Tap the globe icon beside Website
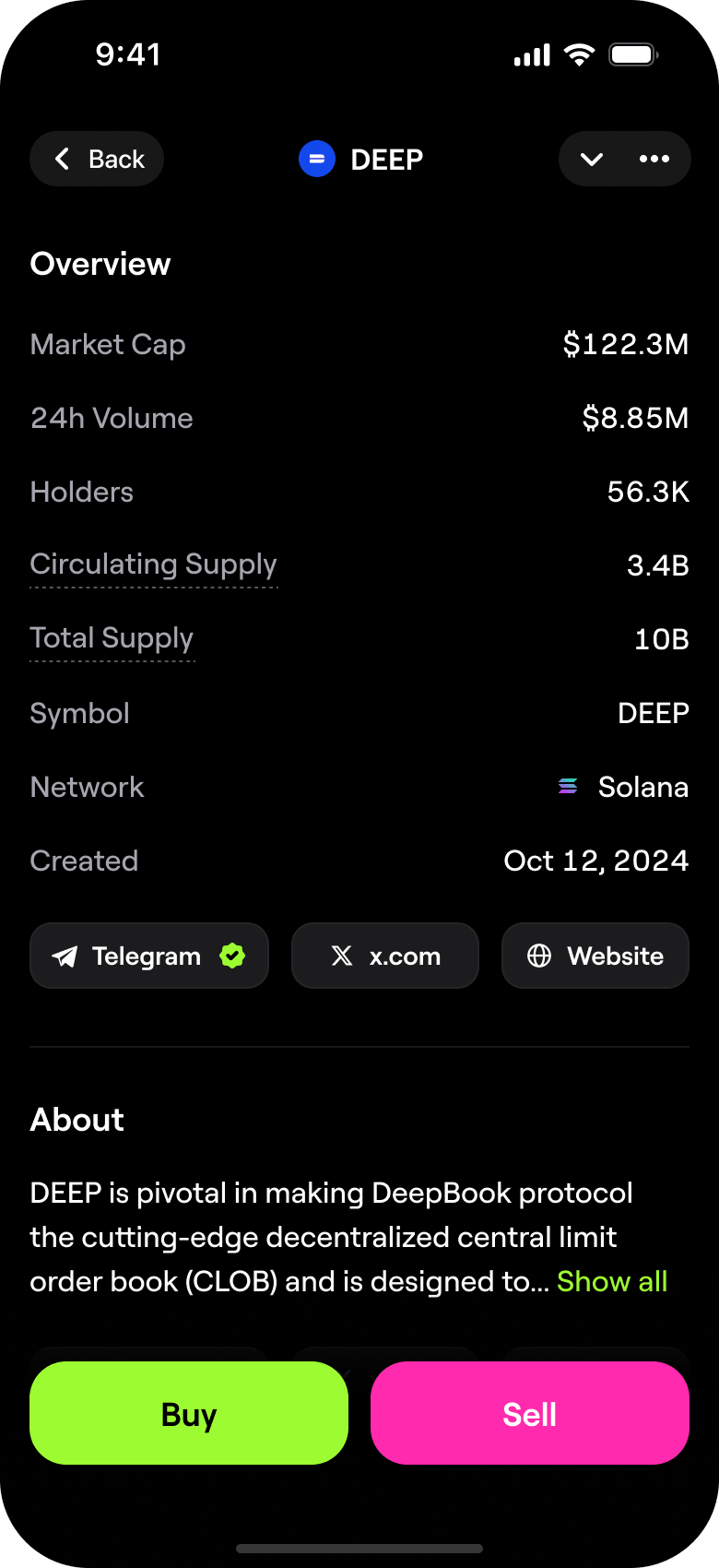Image resolution: width=719 pixels, height=1568 pixels. [539, 956]
